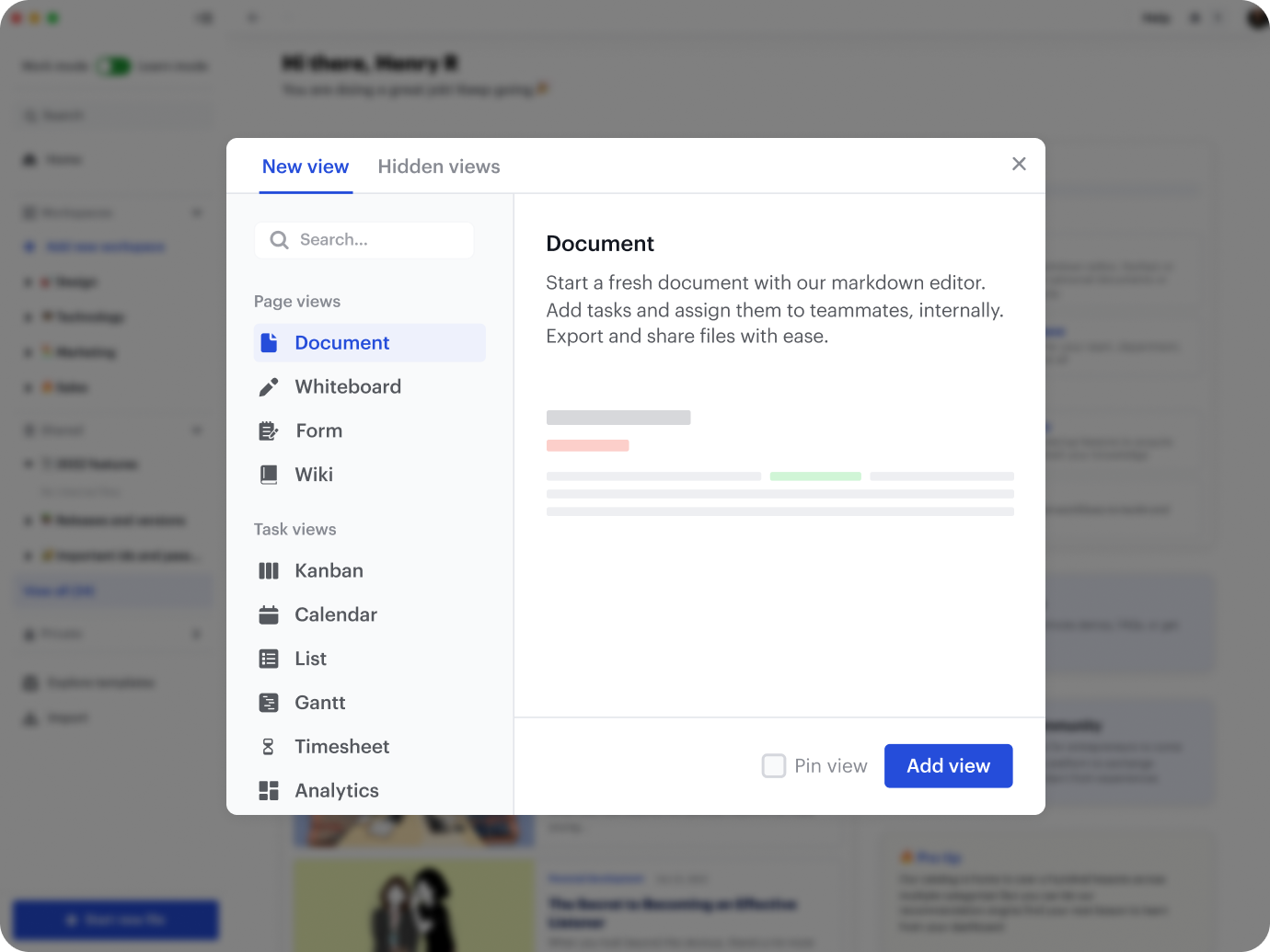Click the red highlight bar in the document preview
Screen dimensions: 1270x952
(587, 445)
